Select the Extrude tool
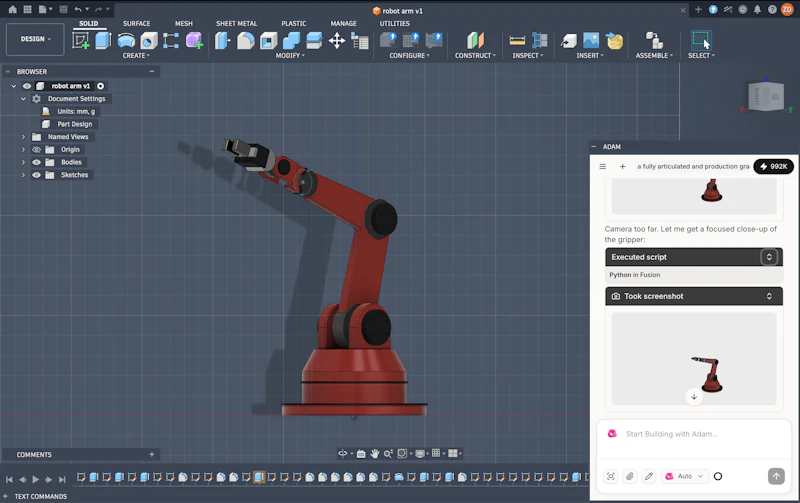Viewport: 800px width, 503px height. click(104, 40)
